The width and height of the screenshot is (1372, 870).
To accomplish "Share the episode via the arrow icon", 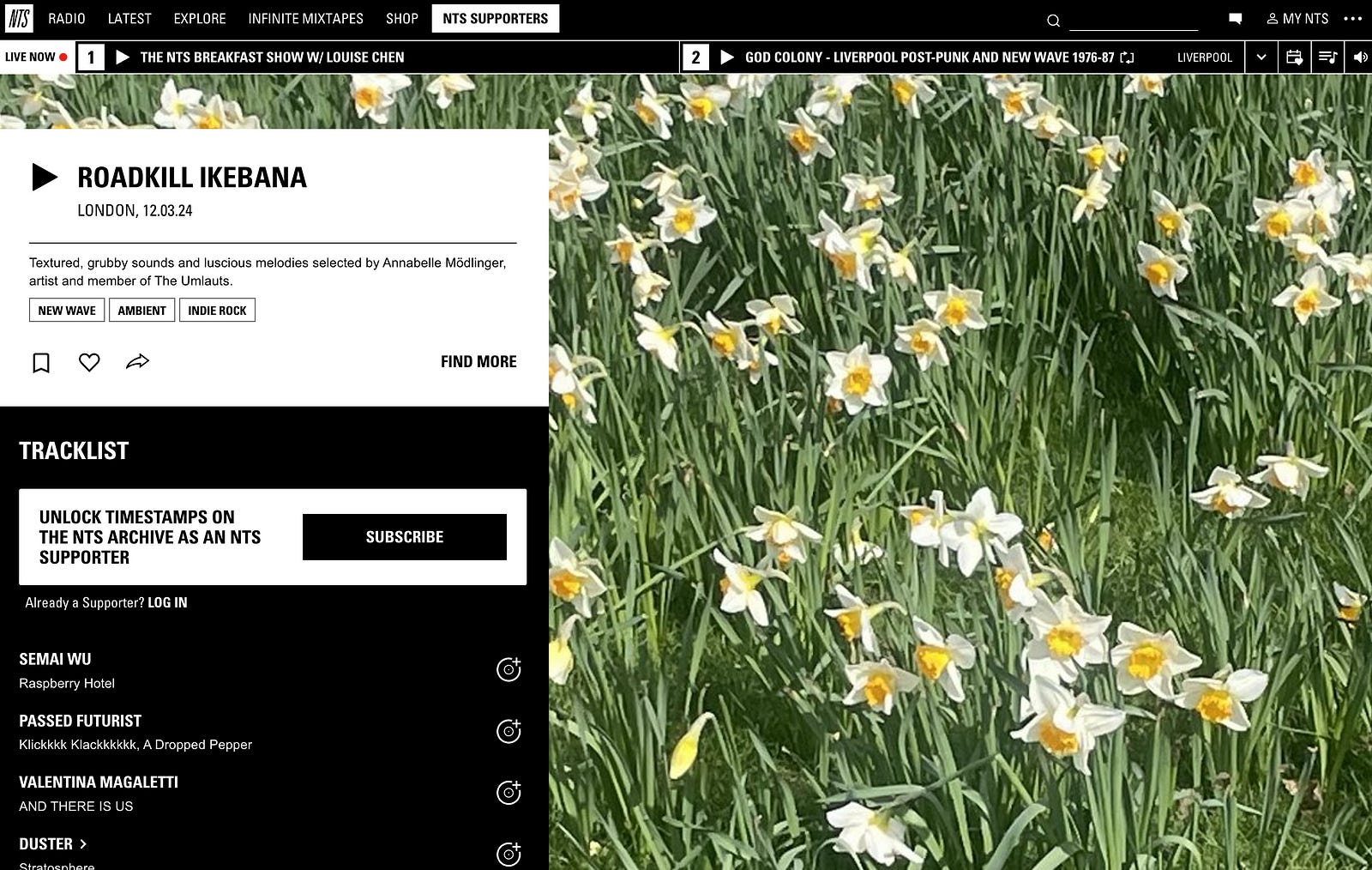I will click(x=137, y=361).
